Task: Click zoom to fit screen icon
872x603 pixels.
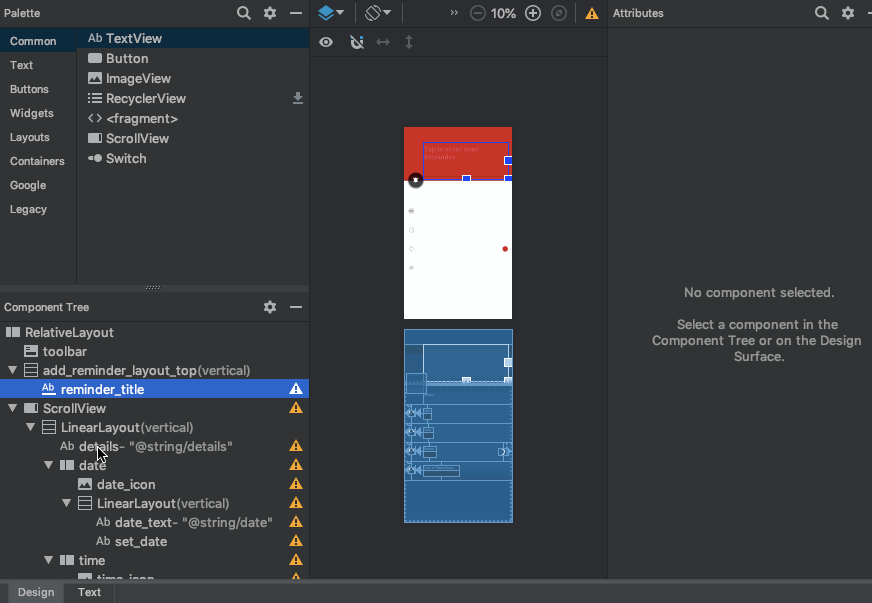Action: 559,13
